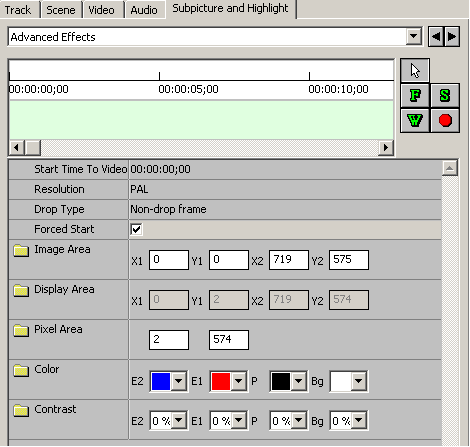Click the green W tool button
The image size is (470, 447).
[415, 120]
